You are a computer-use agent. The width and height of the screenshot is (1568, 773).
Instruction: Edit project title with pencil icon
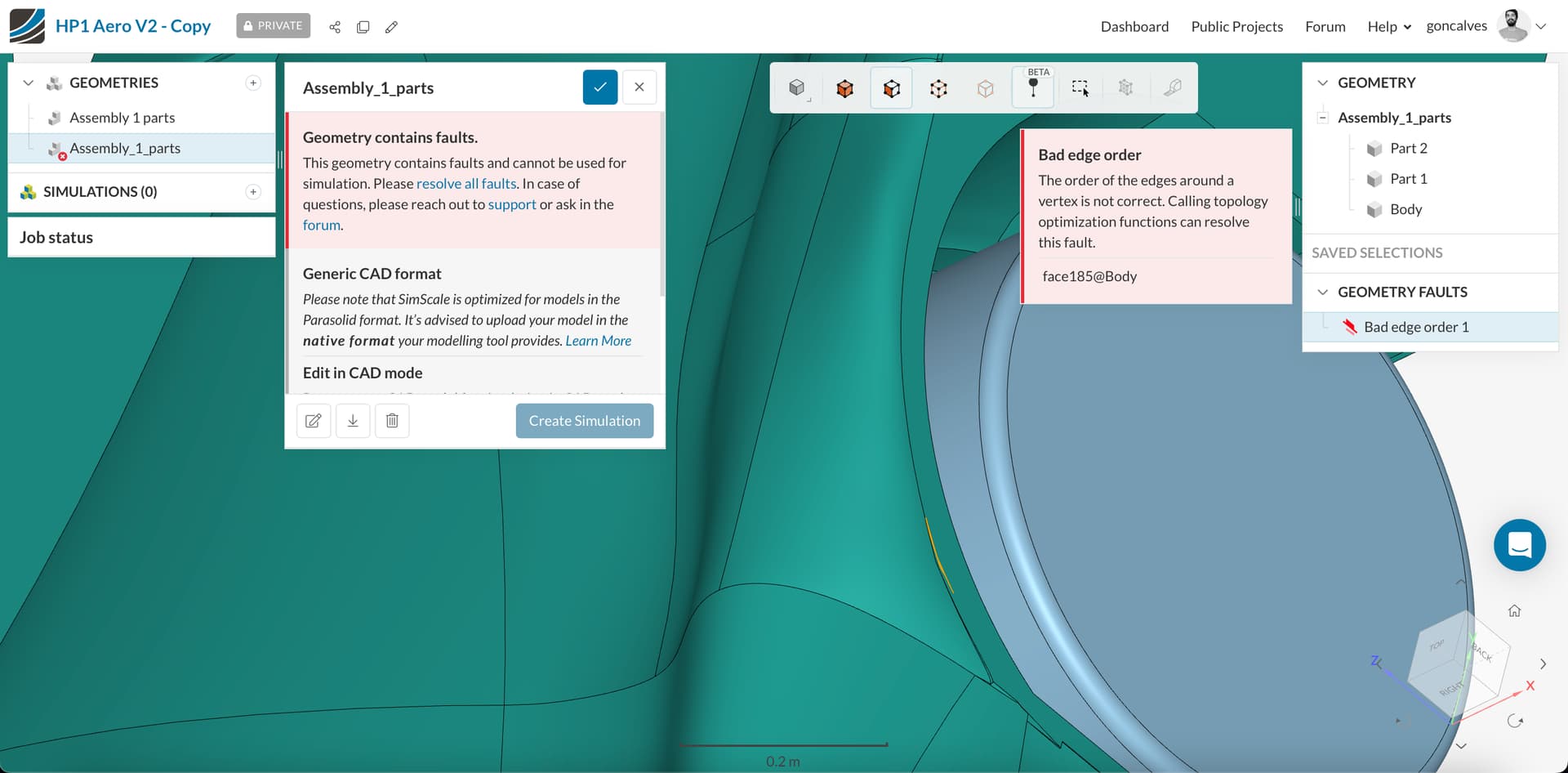coord(392,27)
